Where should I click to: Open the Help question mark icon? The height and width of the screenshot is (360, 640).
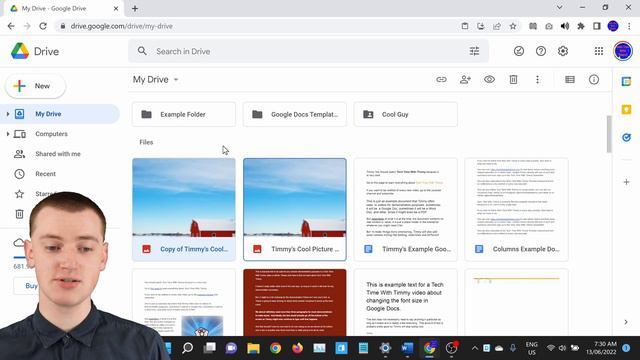(541, 51)
